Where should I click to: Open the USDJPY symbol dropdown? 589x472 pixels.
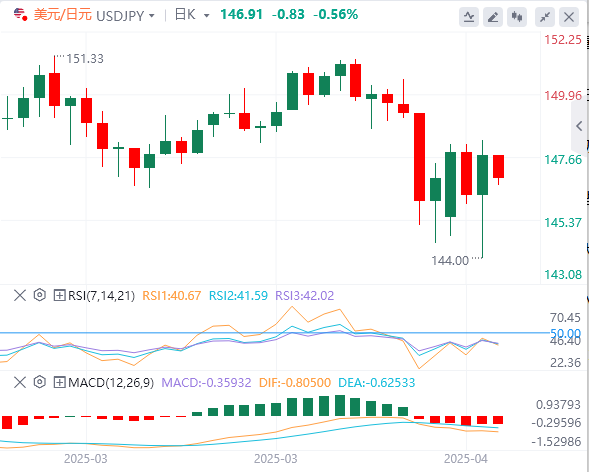coord(152,16)
